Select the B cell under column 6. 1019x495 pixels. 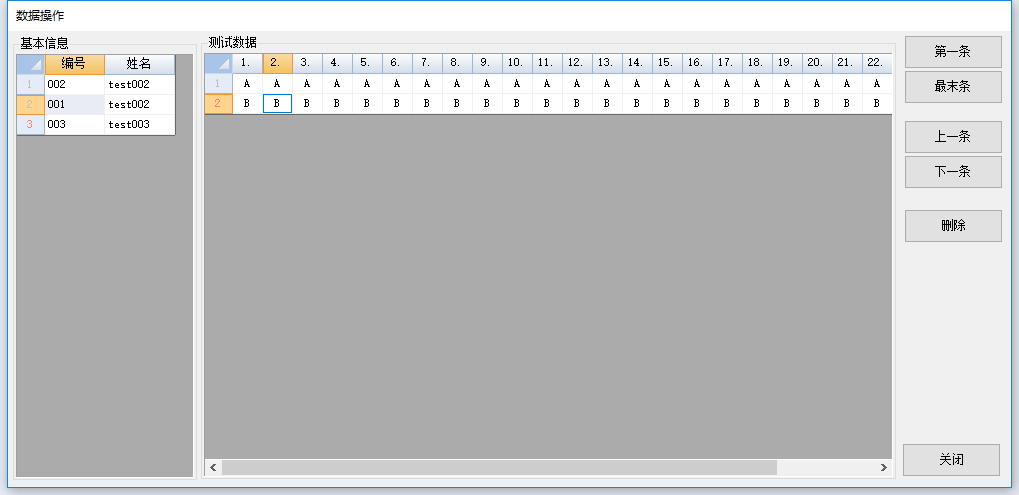397,104
